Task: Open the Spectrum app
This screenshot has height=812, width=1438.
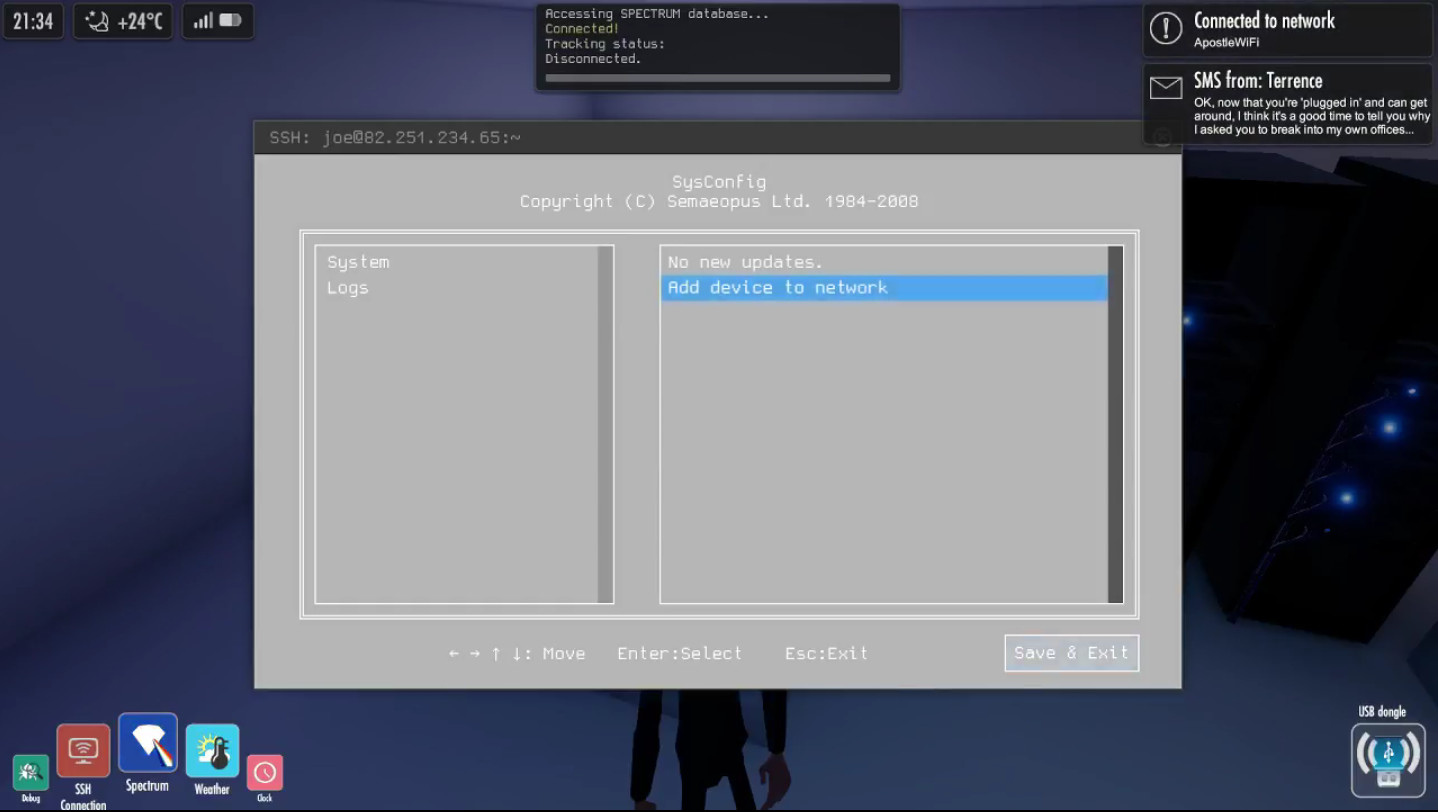Action: (148, 743)
